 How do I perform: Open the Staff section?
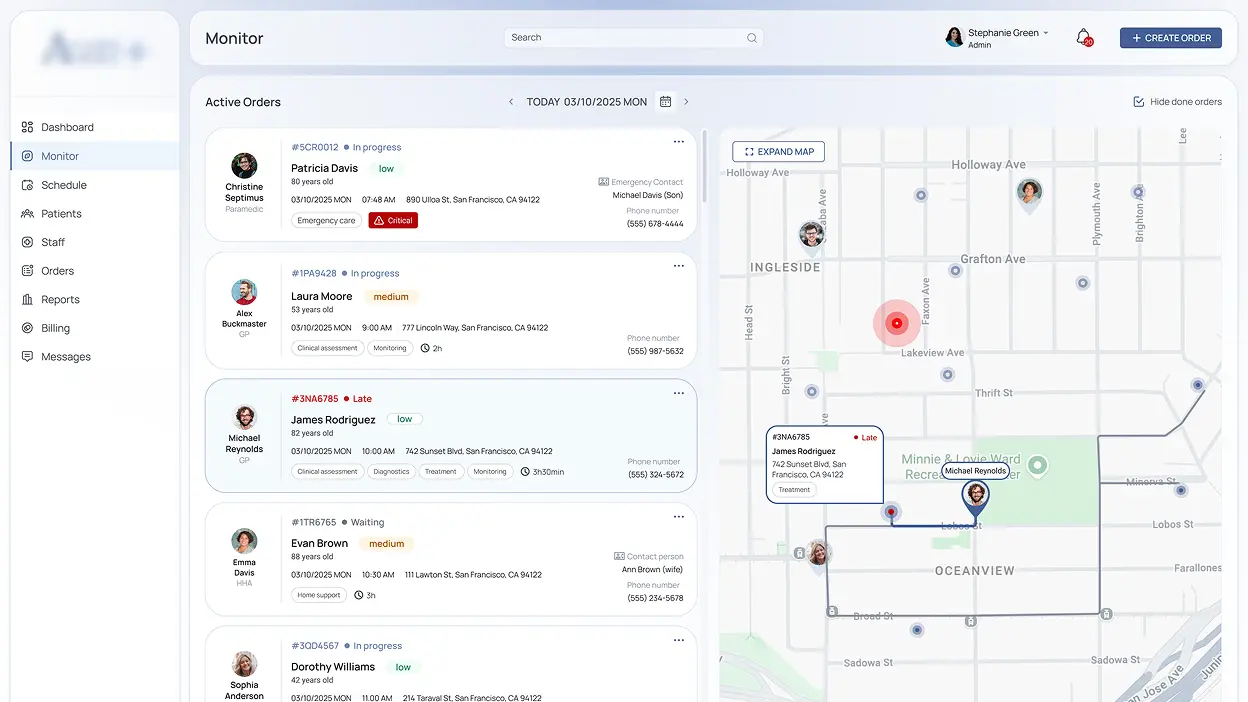point(53,242)
